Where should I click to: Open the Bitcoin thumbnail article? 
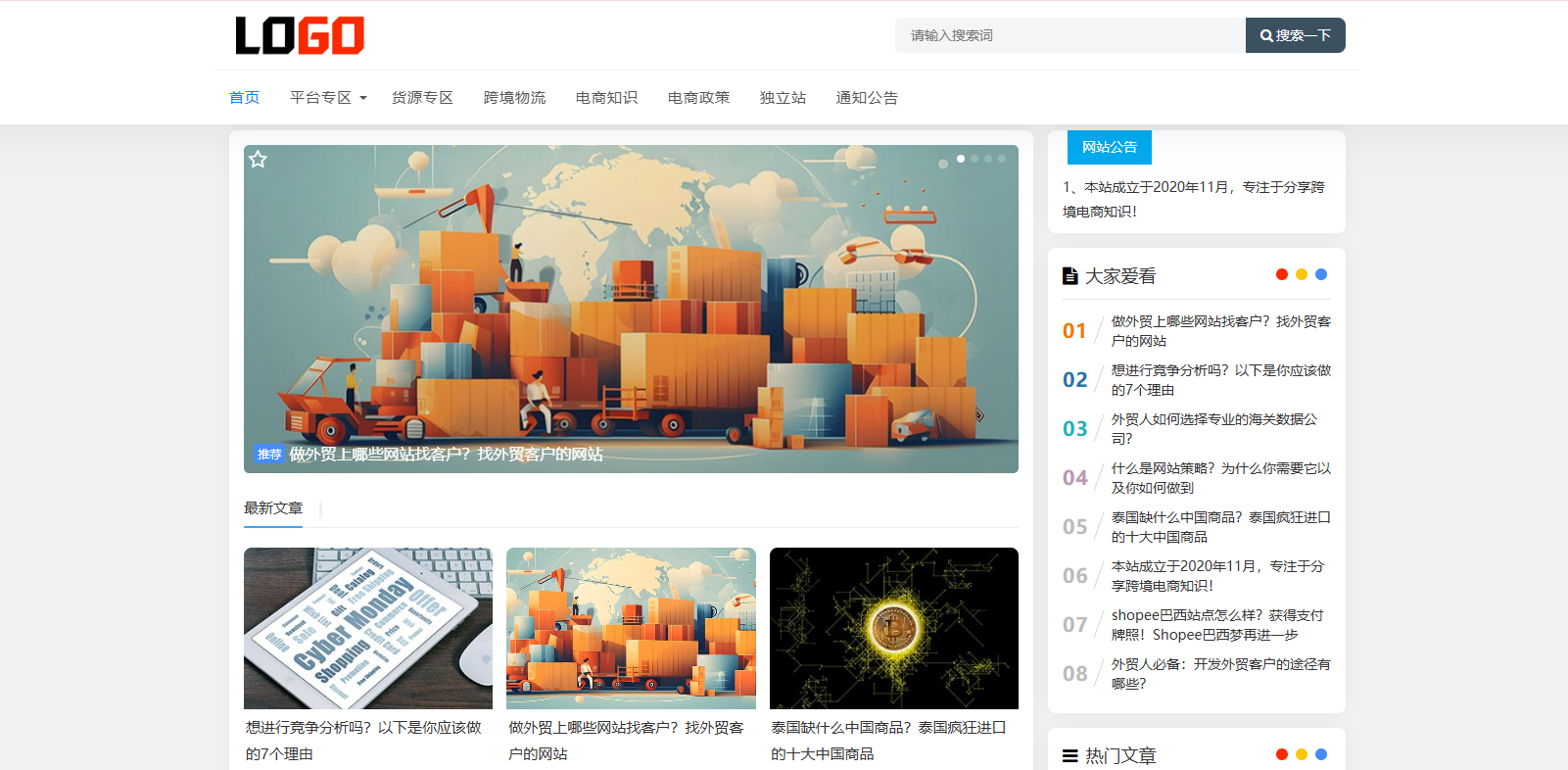[x=893, y=628]
